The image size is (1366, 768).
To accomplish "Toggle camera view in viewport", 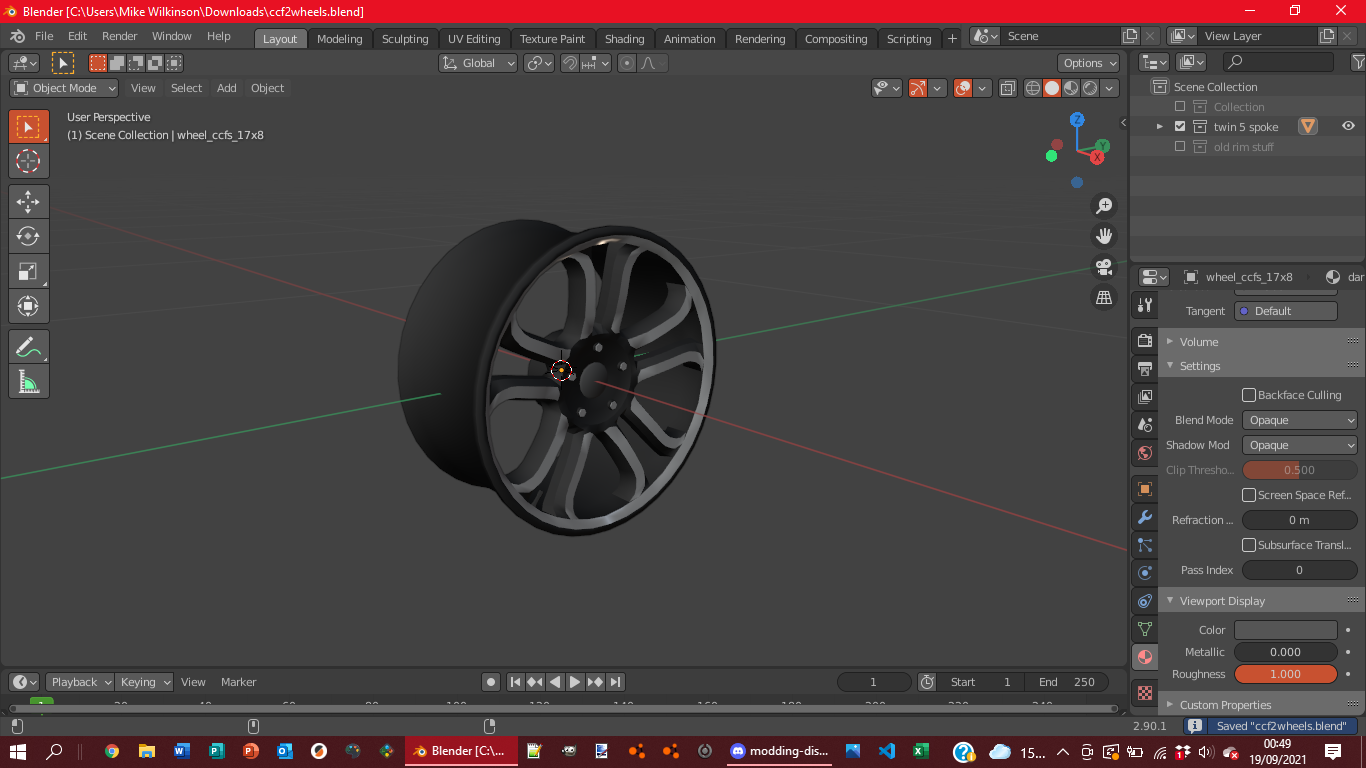I will click(x=1104, y=267).
